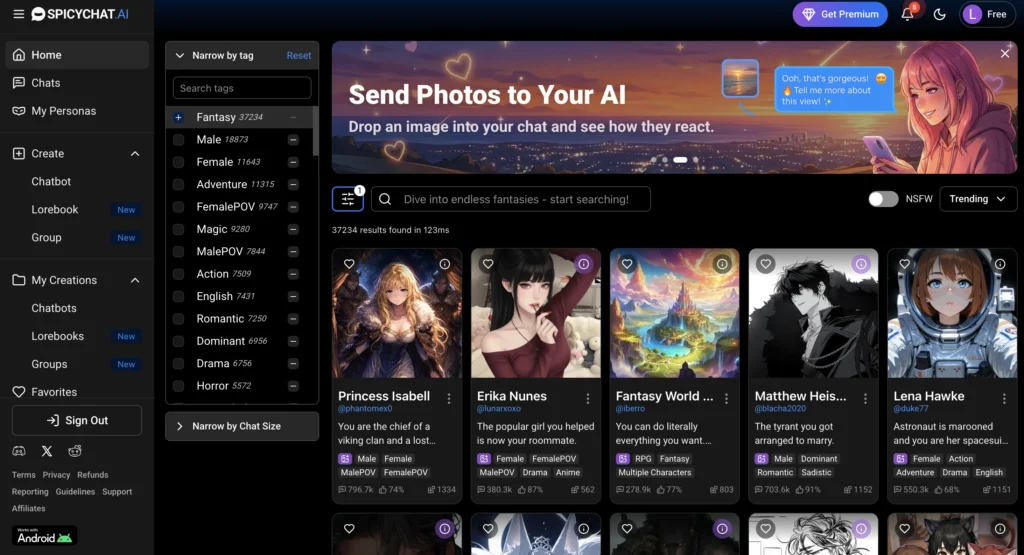Screen dimensions: 1024x555
Task: Check the Horror tag checkbox
Action: click(x=178, y=386)
